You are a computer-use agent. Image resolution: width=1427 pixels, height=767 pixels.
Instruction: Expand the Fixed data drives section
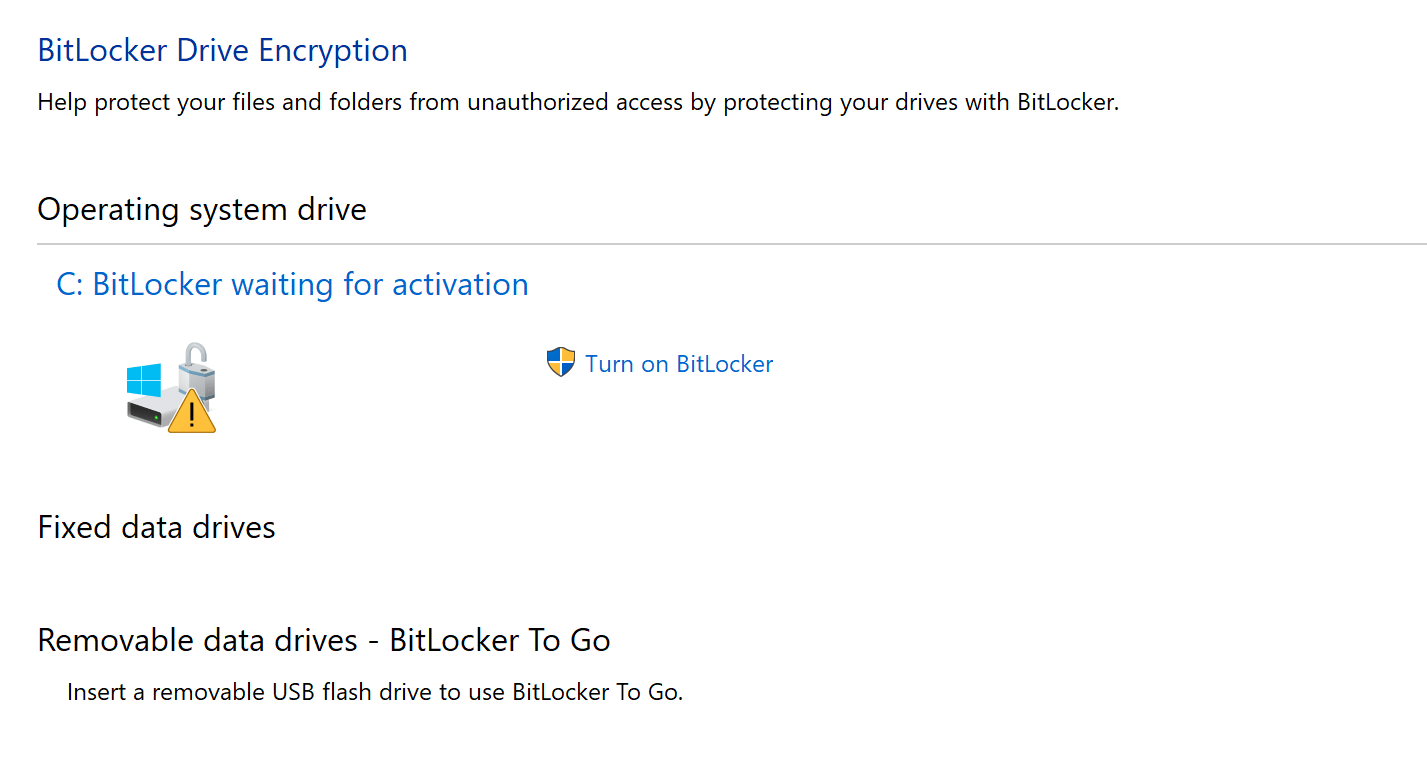(156, 527)
